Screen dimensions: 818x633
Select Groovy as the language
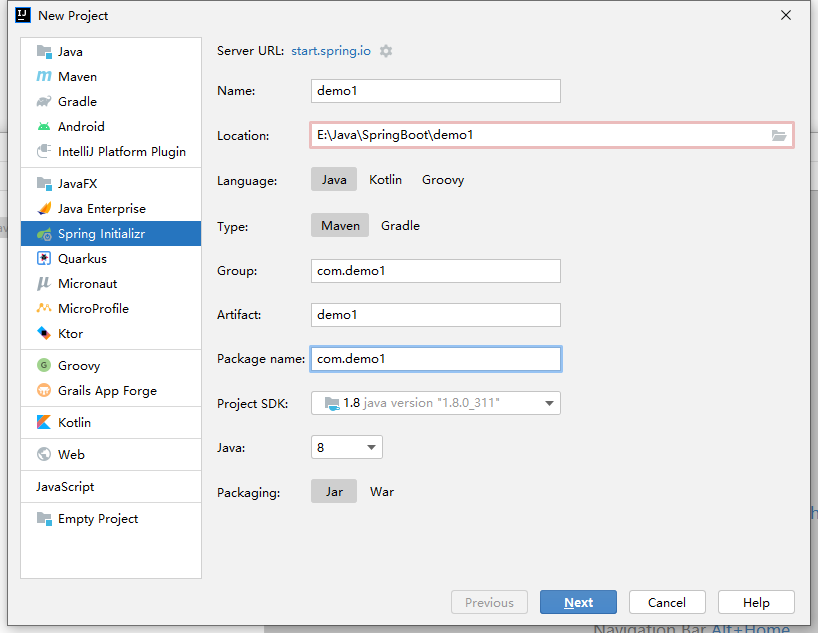pos(443,180)
